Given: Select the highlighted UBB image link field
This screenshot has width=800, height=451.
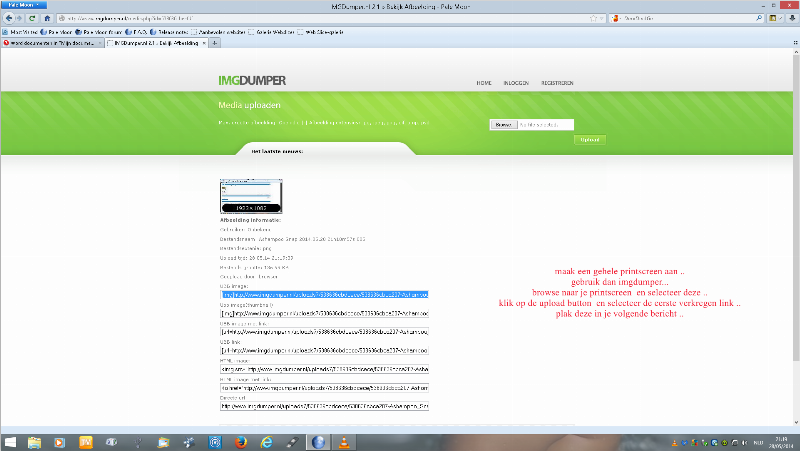Looking at the screenshot, I should click(x=324, y=295).
